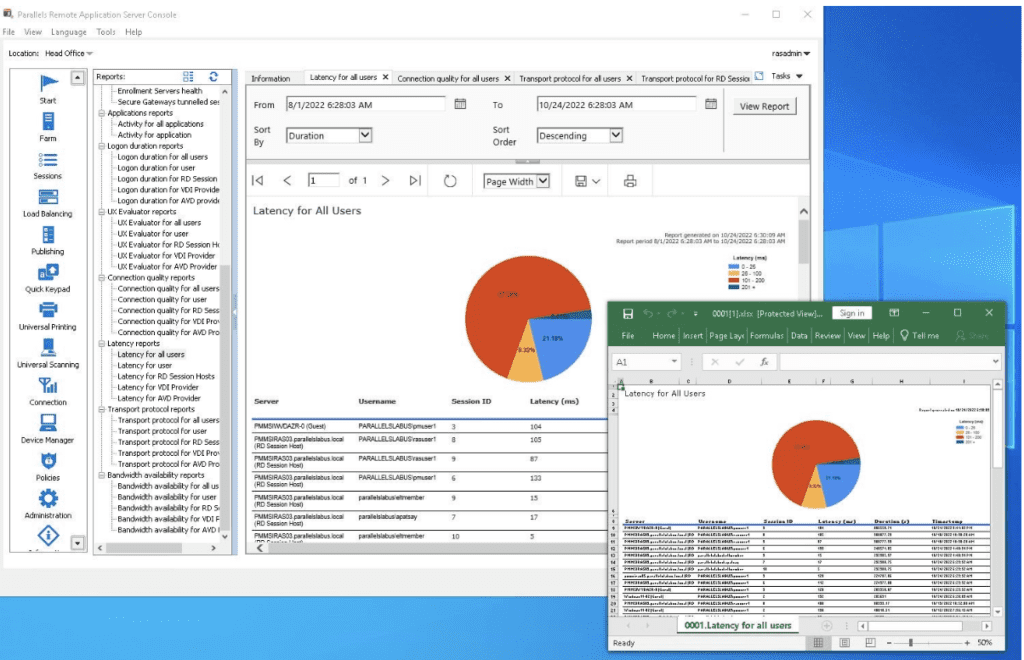The height and width of the screenshot is (660, 1024).
Task: Open the Sort By dropdown
Action: pyautogui.click(x=365, y=135)
